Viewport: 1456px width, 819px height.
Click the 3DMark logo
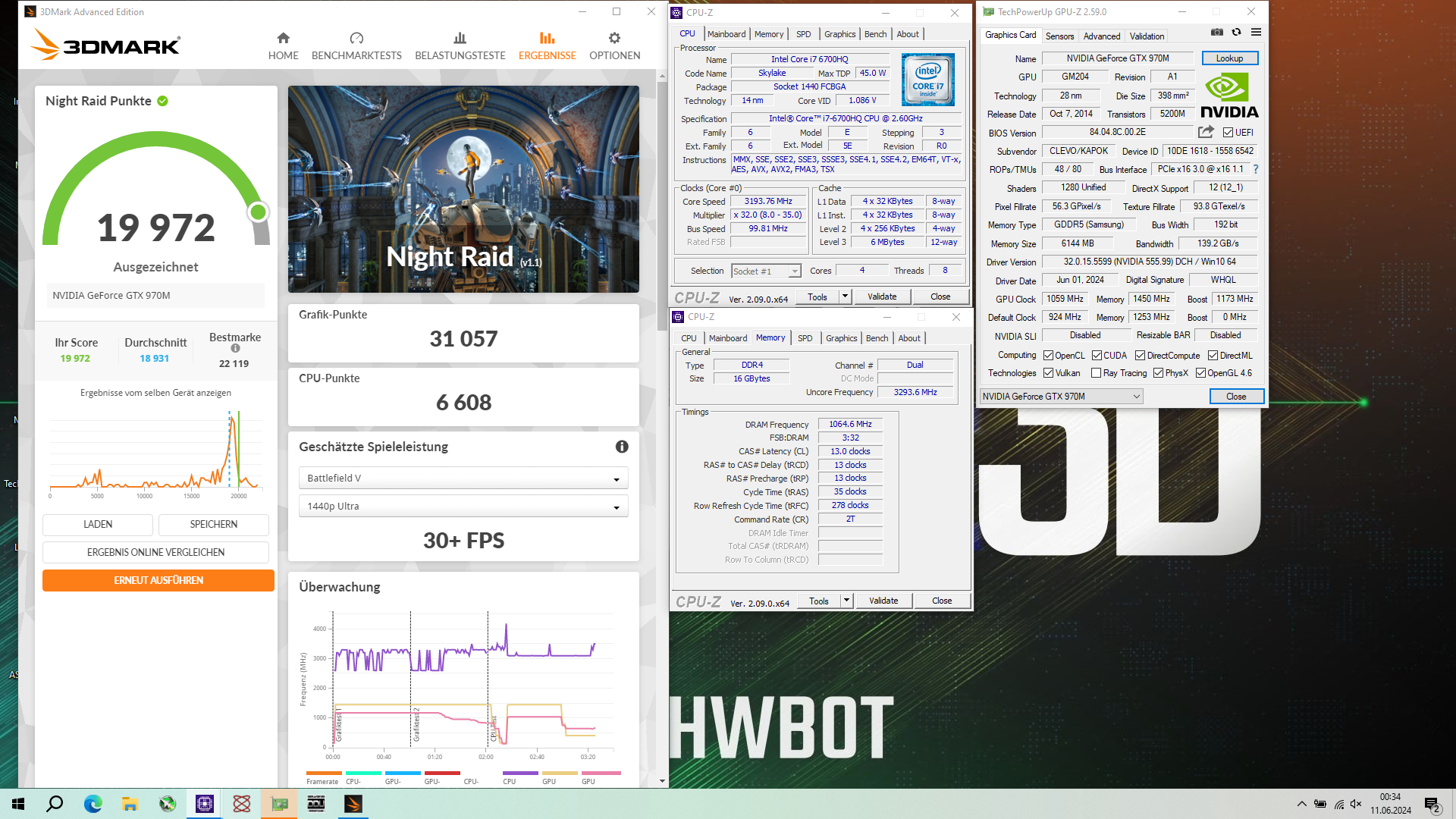pos(105,45)
